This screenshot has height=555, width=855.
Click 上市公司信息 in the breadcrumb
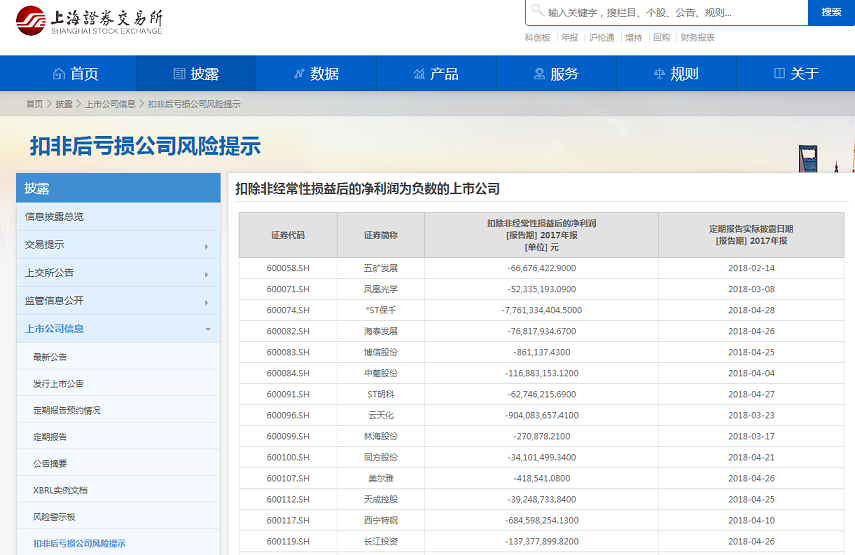tap(110, 104)
